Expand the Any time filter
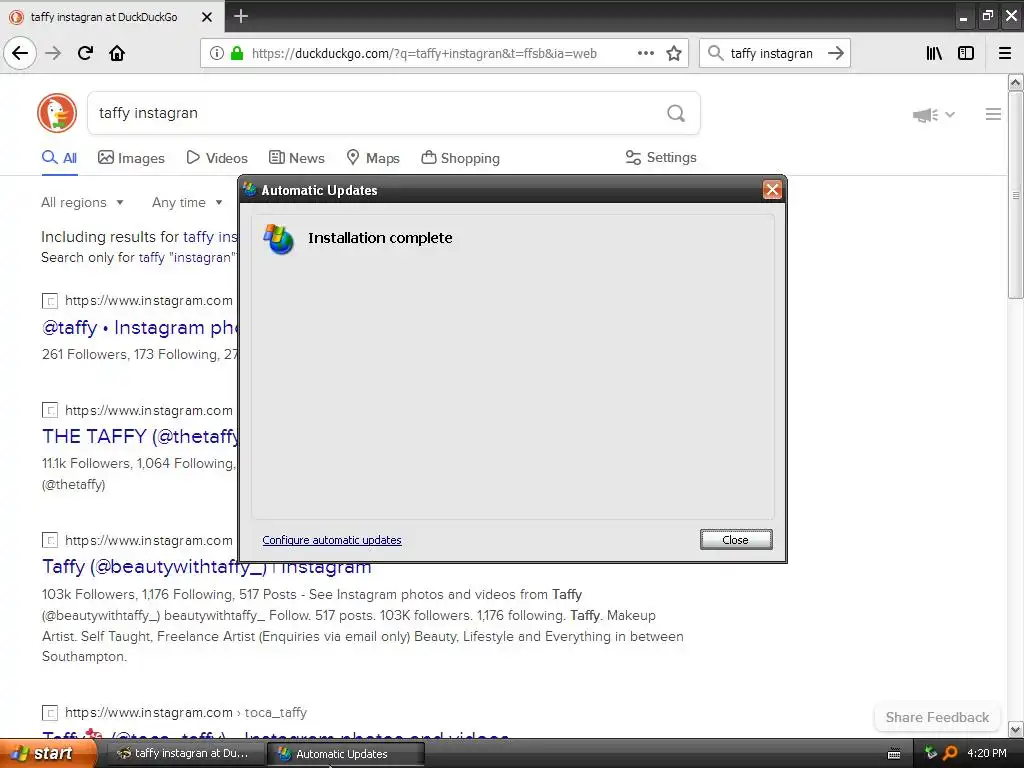This screenshot has height=768, width=1024. (x=187, y=202)
